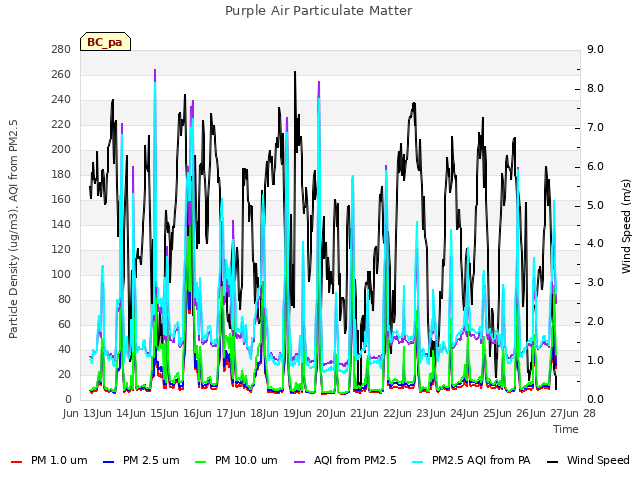
Task: Click the 160 tick on left axis
Action: click(x=61, y=199)
